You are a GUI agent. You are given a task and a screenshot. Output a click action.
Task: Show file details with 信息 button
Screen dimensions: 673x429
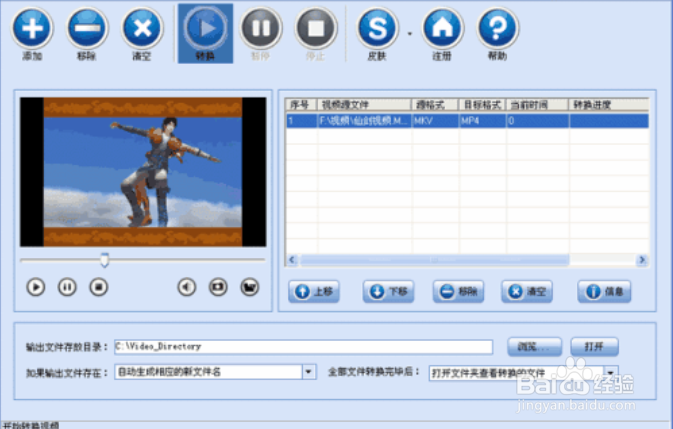coord(604,292)
